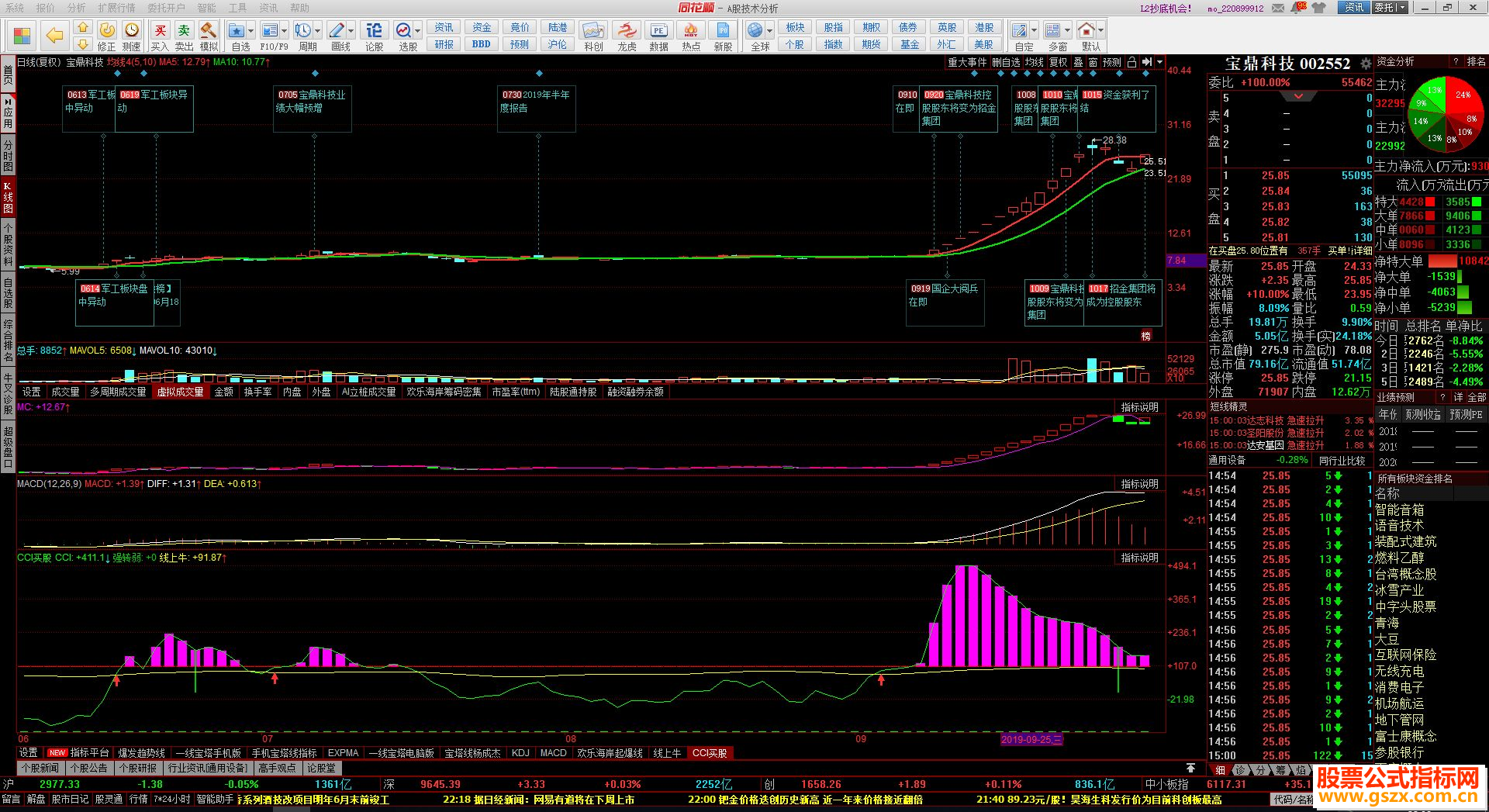1489x812 pixels.
Task: Open the 龙虎 dragon-tiger list icon
Action: click(x=627, y=30)
